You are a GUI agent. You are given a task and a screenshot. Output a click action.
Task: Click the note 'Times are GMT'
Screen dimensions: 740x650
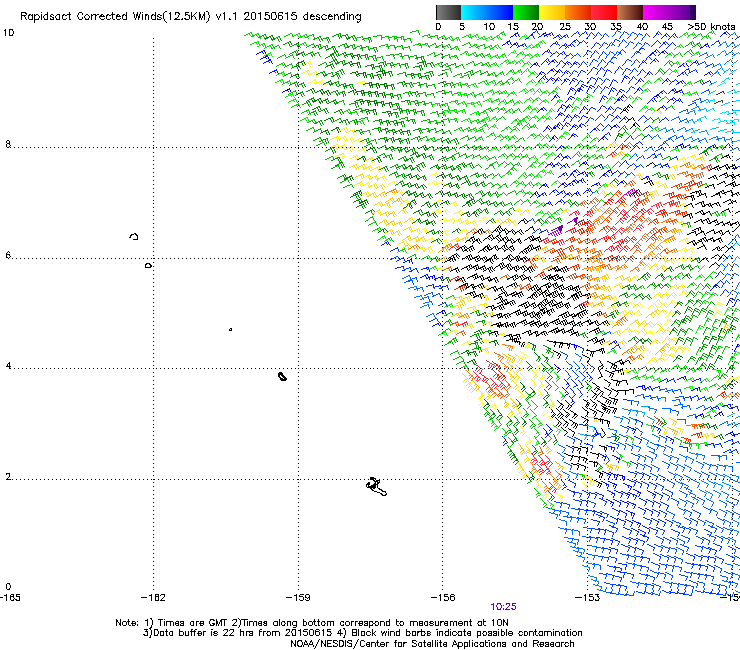coord(191,623)
